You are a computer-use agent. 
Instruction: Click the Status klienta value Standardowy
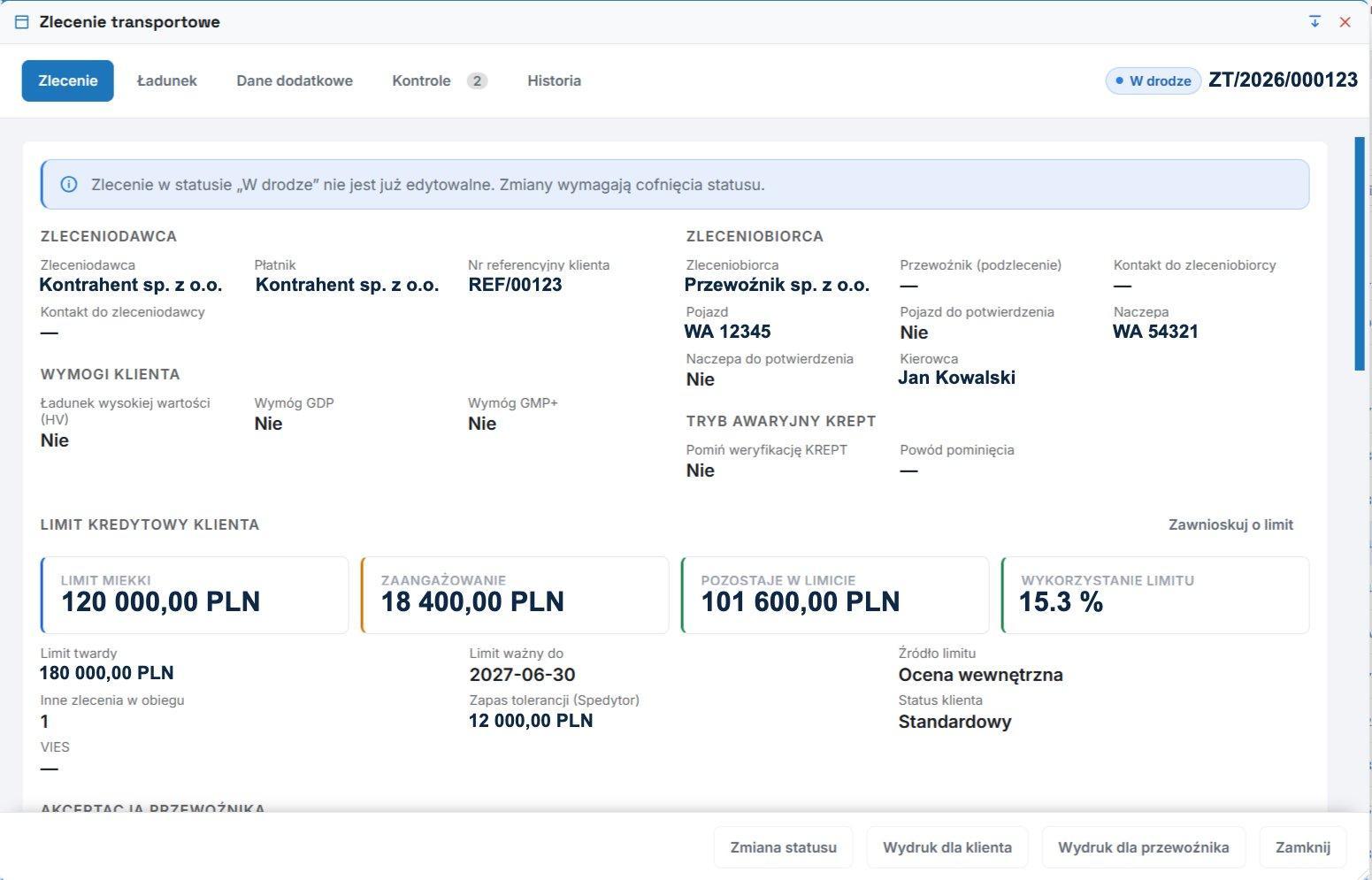click(x=955, y=722)
